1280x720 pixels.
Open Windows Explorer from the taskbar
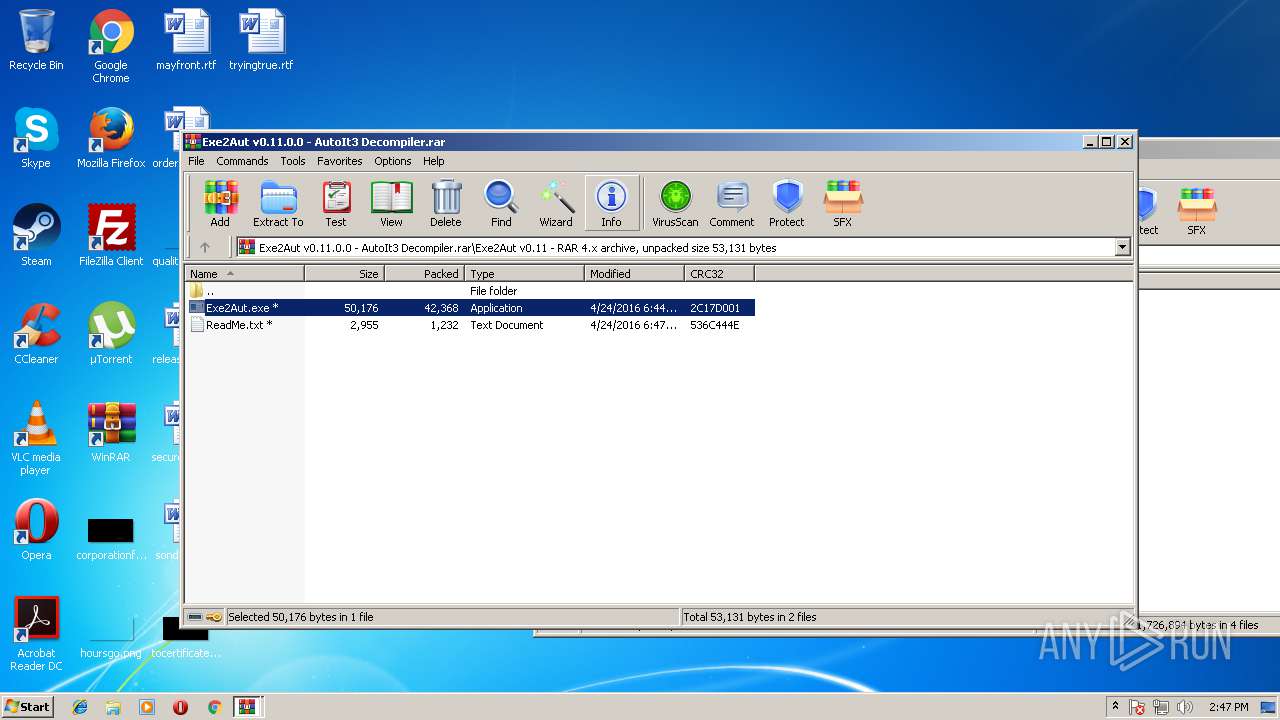pos(113,707)
